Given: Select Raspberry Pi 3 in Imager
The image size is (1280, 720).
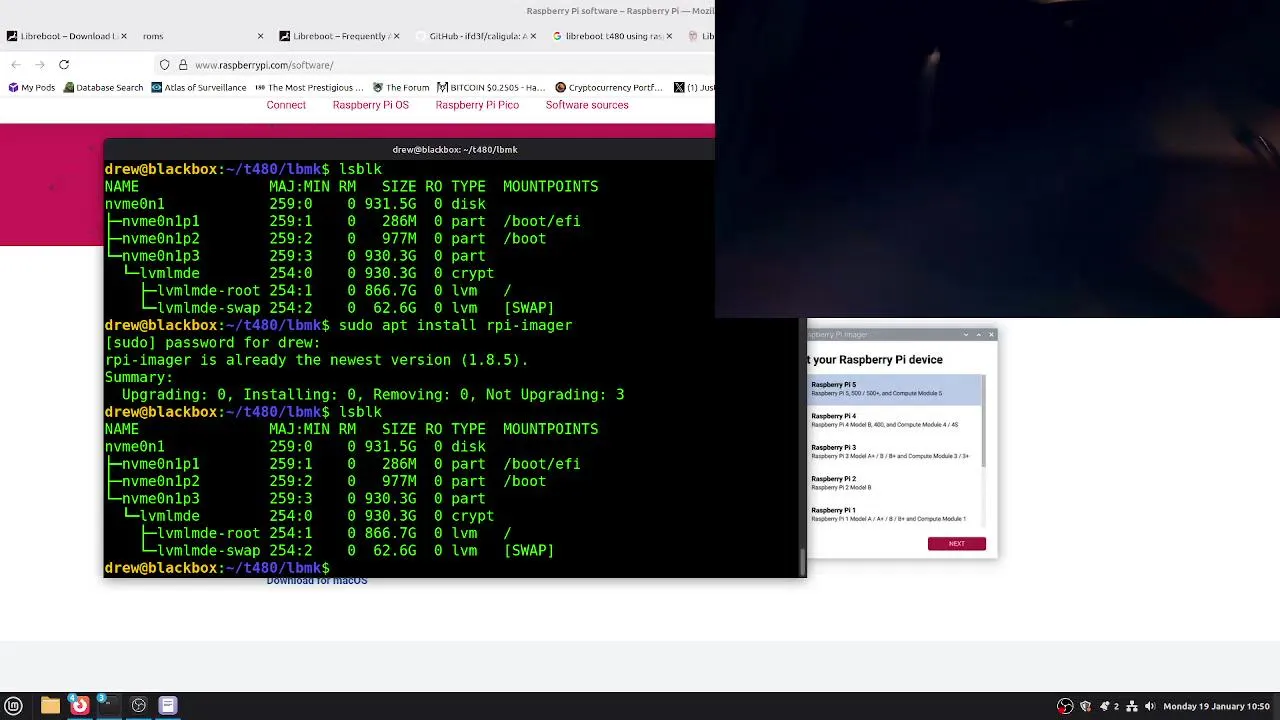Looking at the screenshot, I should click(x=895, y=451).
